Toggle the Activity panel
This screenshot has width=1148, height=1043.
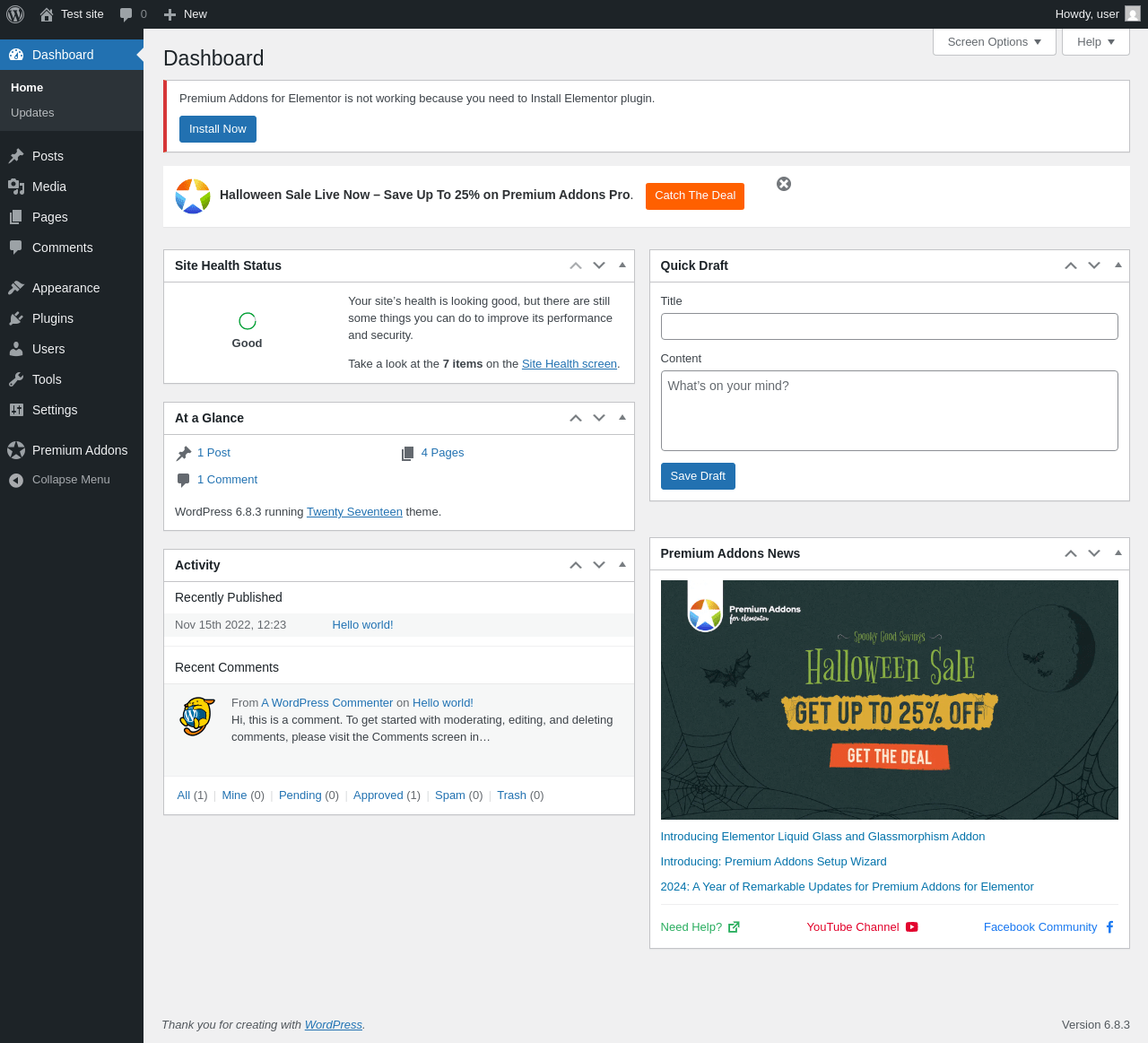622,565
